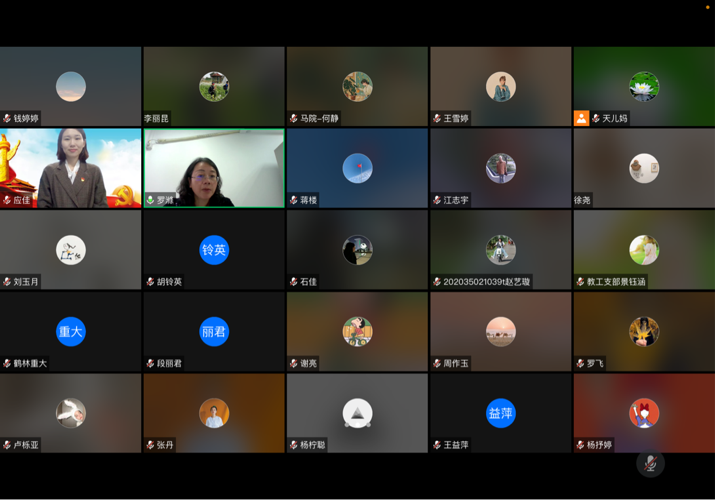Click the 李丽昆 name label
The width and height of the screenshot is (715, 500).
pyautogui.click(x=157, y=118)
